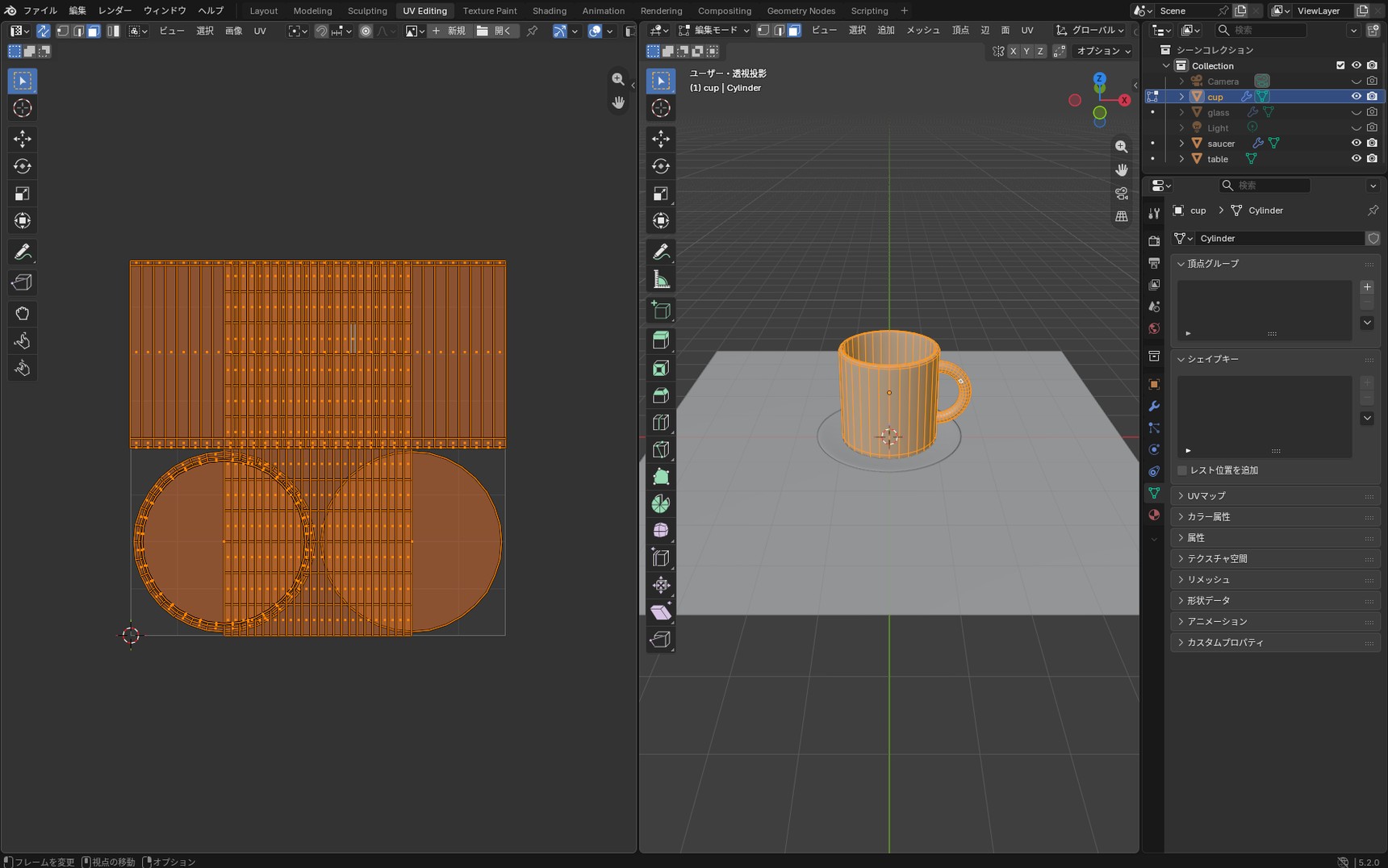This screenshot has width=1388, height=868.
Task: Select the Spin tool
Action: coord(661,504)
